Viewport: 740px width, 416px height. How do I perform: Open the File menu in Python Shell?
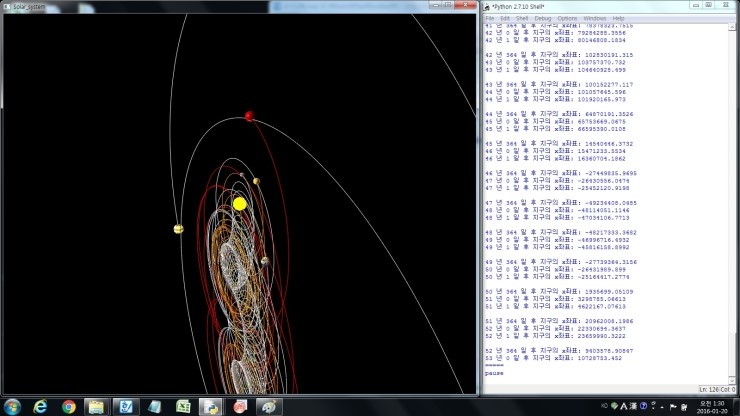490,18
